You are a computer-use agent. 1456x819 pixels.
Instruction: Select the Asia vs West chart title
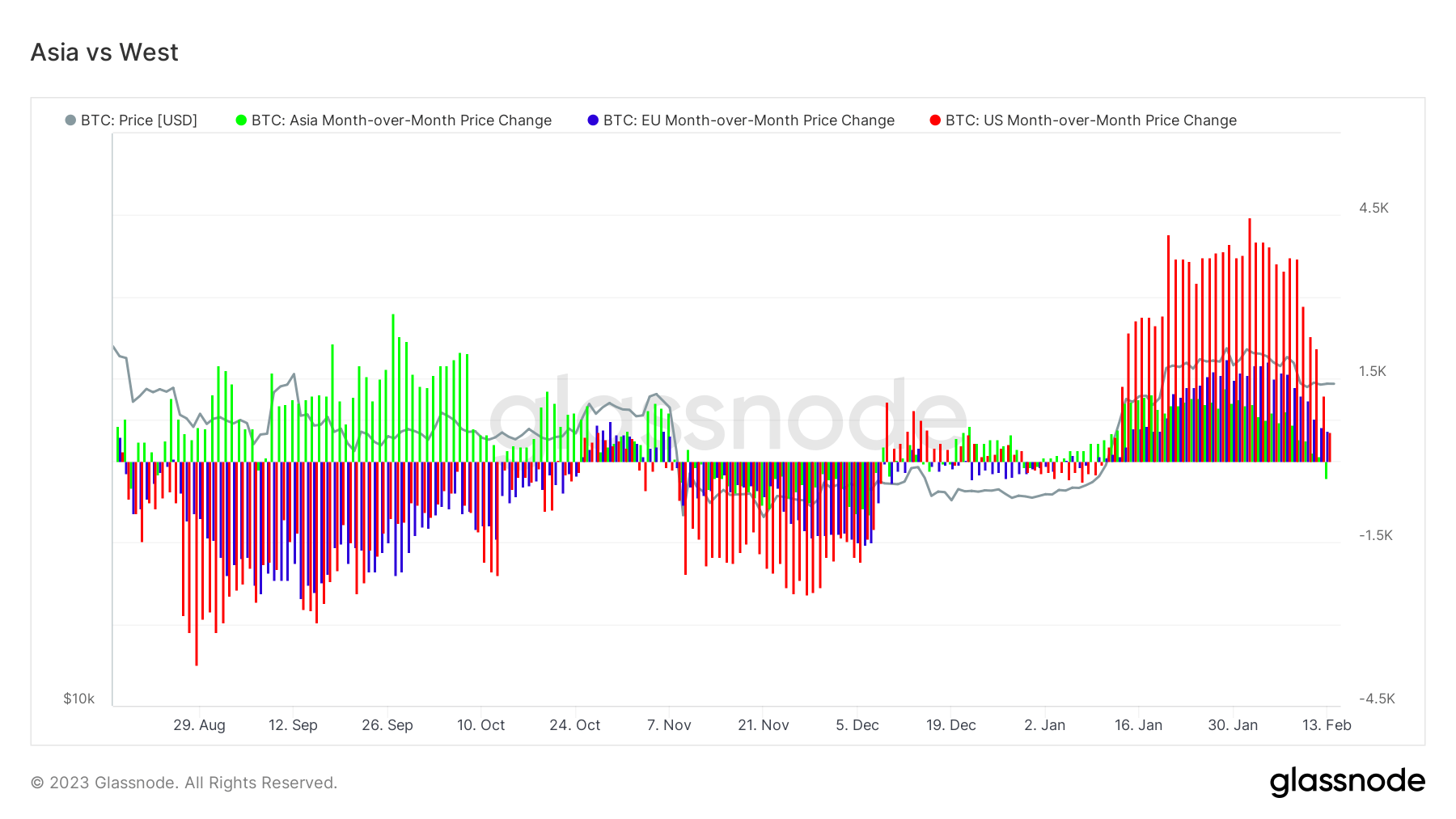[104, 52]
